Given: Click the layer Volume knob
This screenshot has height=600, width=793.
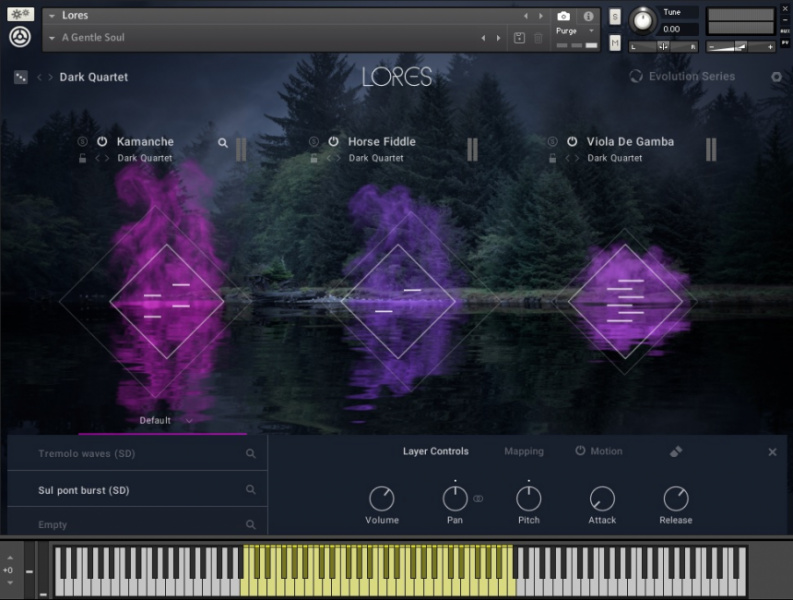Looking at the screenshot, I should [x=382, y=499].
